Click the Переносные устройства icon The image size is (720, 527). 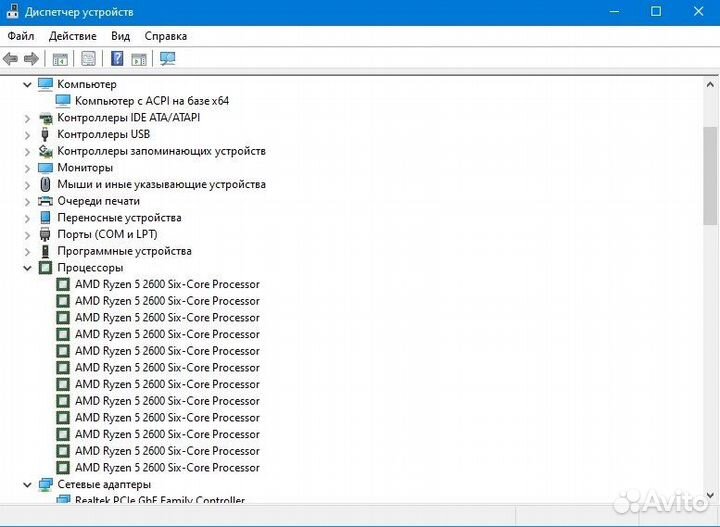[x=45, y=218]
